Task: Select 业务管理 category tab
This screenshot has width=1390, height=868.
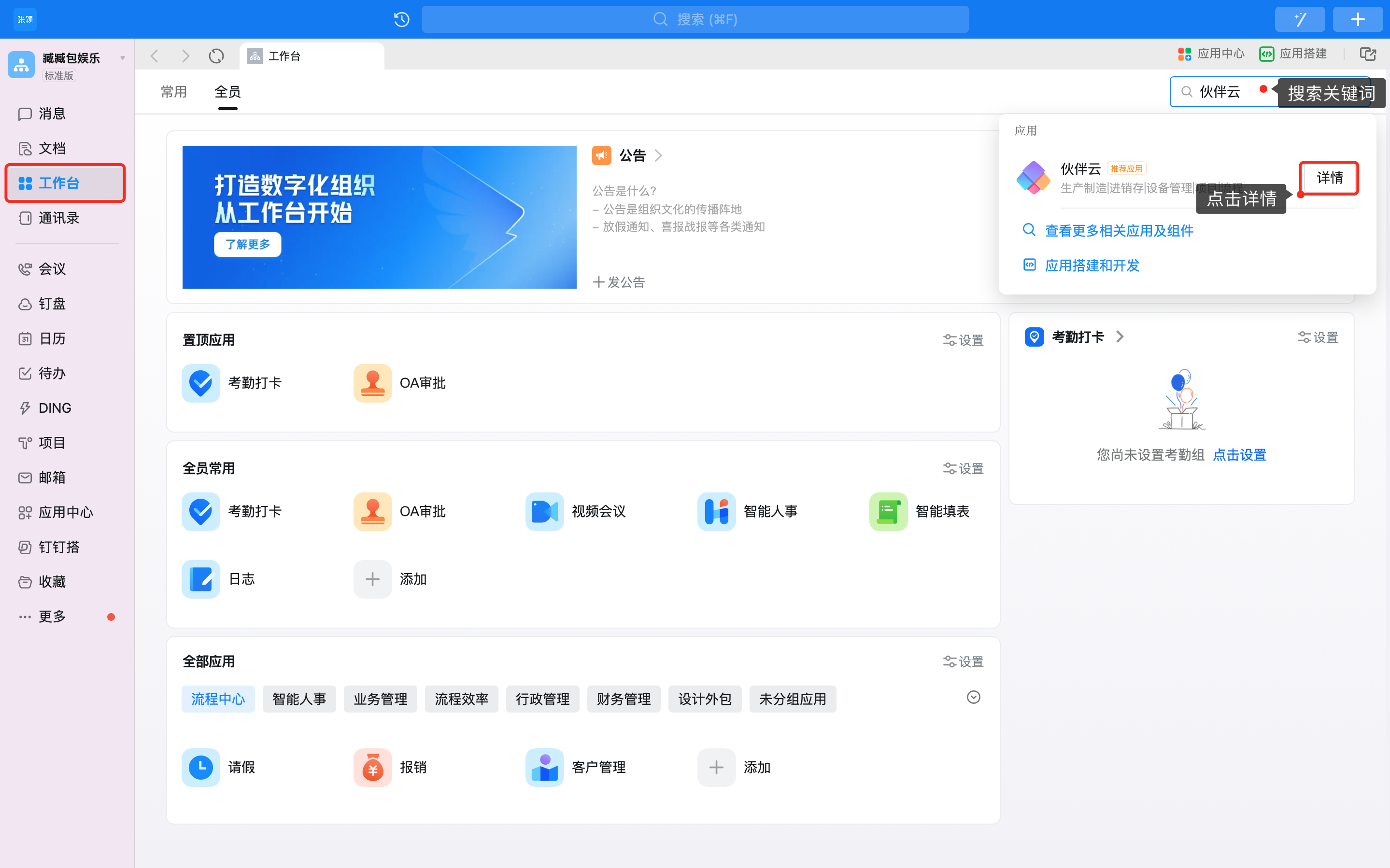Action: [x=380, y=699]
